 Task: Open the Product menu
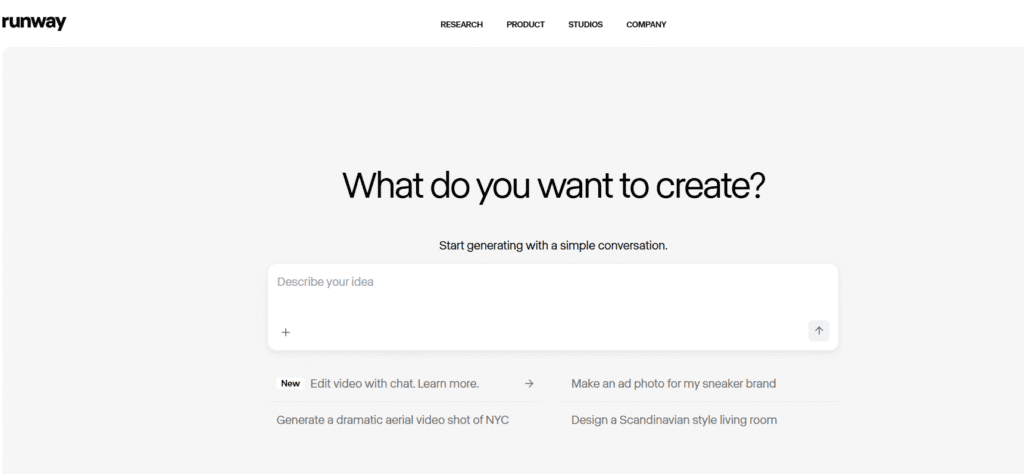(525, 25)
